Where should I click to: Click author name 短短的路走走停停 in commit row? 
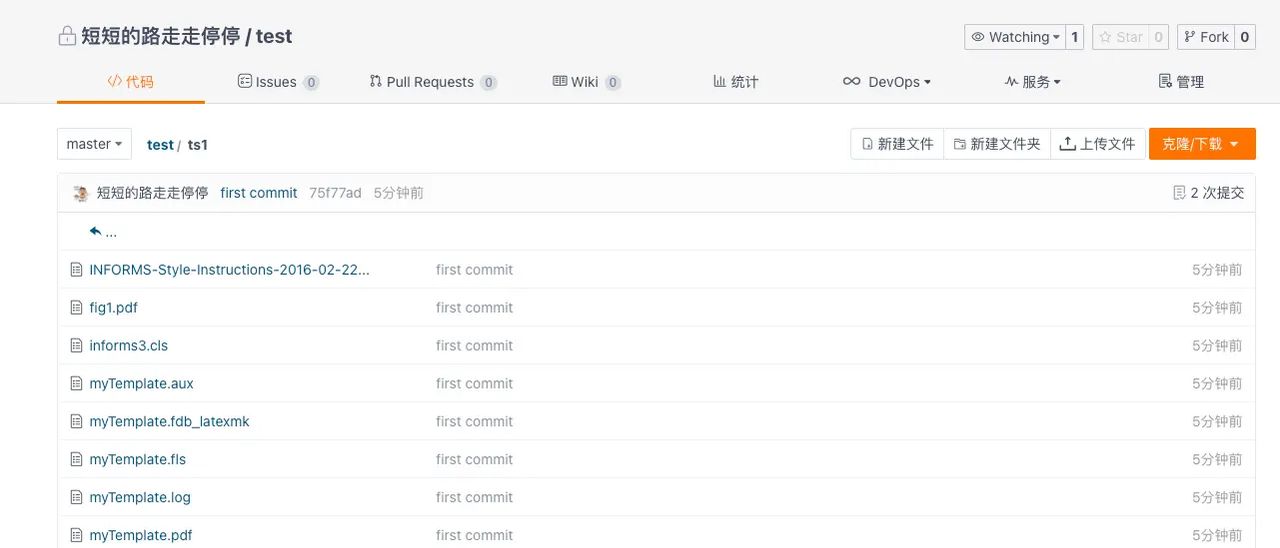[x=152, y=193]
